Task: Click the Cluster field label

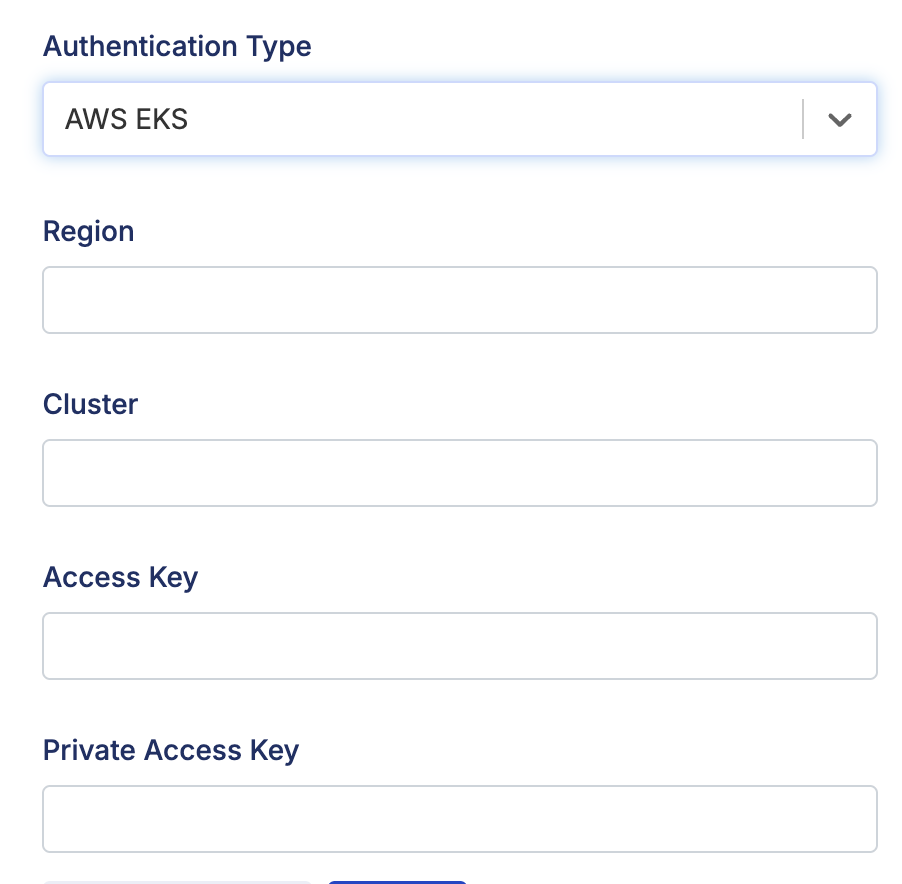Action: [x=90, y=404]
